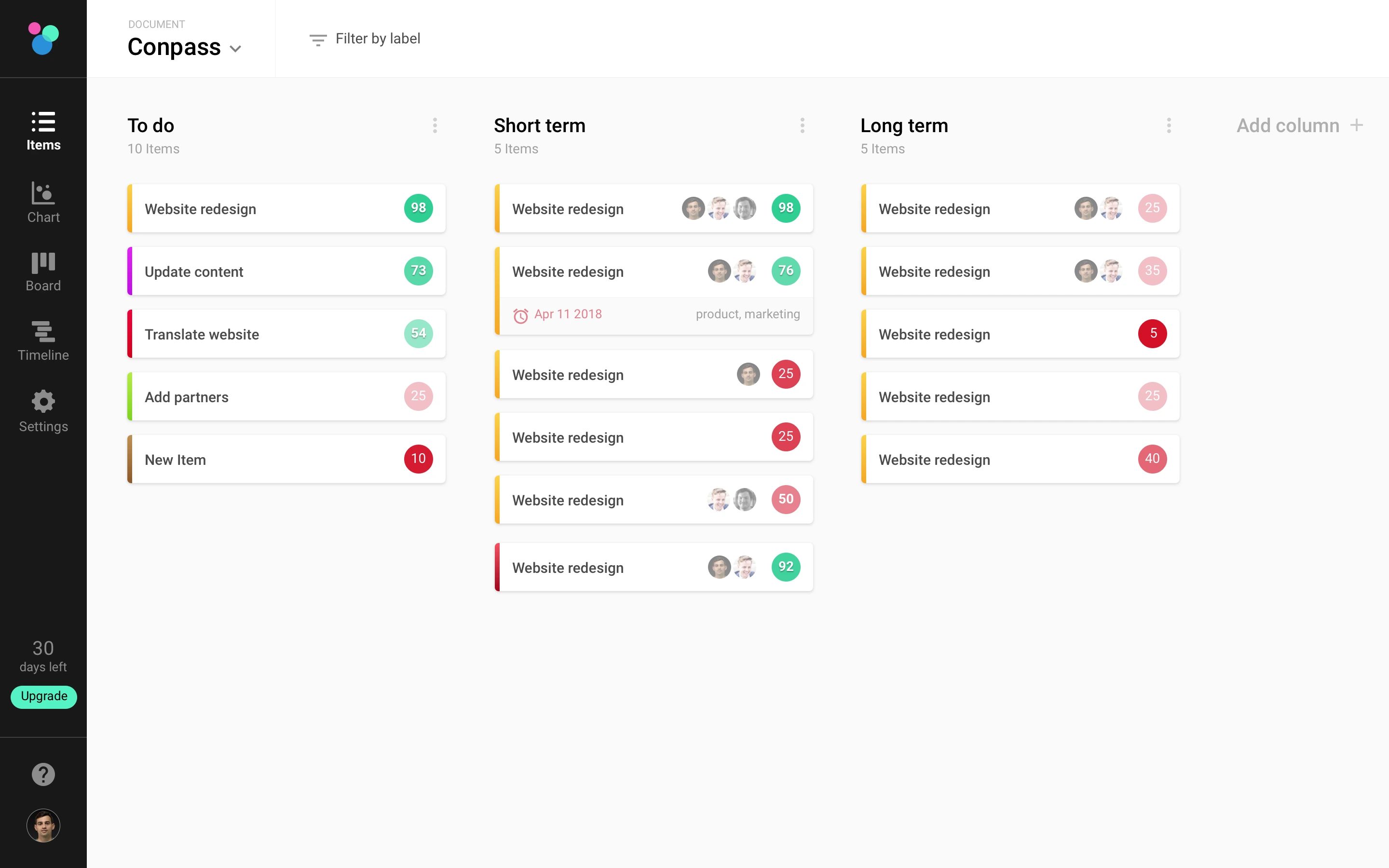
Task: Click the plus icon next to Add column
Action: [1356, 125]
